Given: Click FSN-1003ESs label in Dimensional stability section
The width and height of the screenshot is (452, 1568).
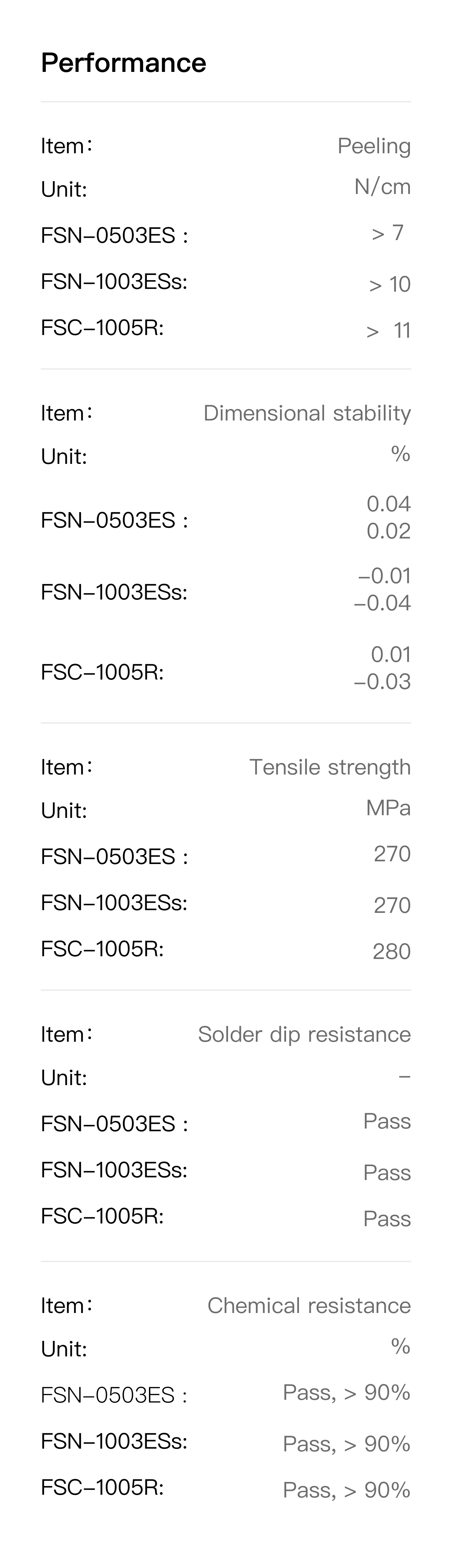Looking at the screenshot, I should pyautogui.click(x=114, y=592).
